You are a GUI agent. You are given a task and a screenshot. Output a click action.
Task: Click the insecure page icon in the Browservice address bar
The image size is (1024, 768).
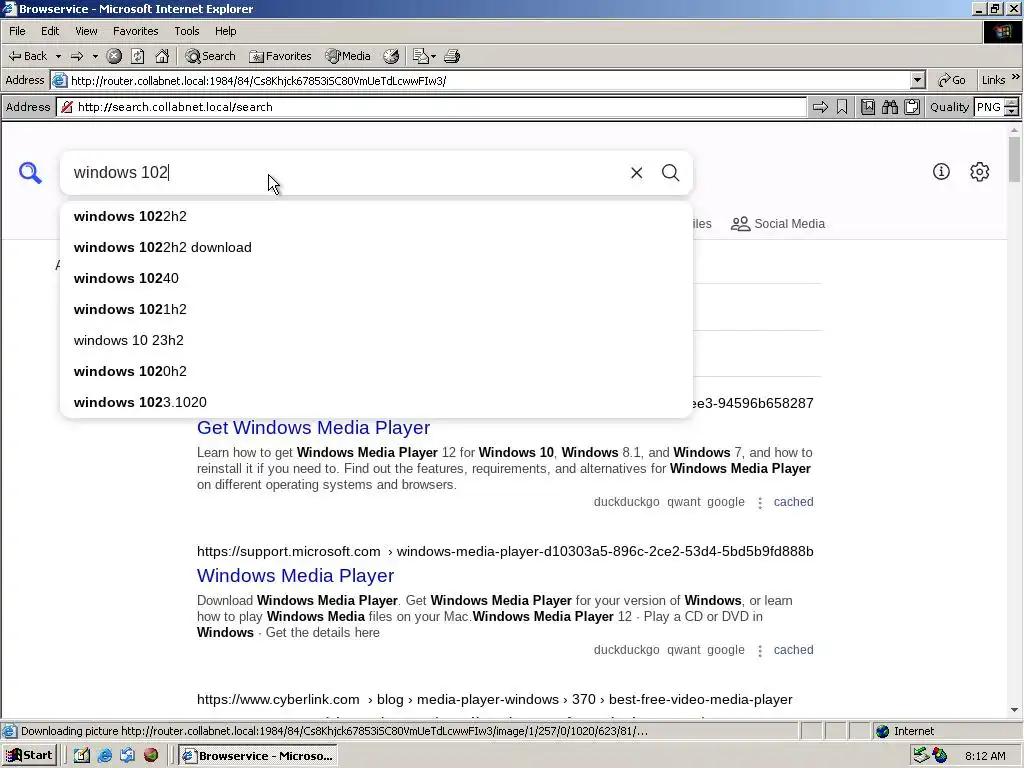point(67,107)
